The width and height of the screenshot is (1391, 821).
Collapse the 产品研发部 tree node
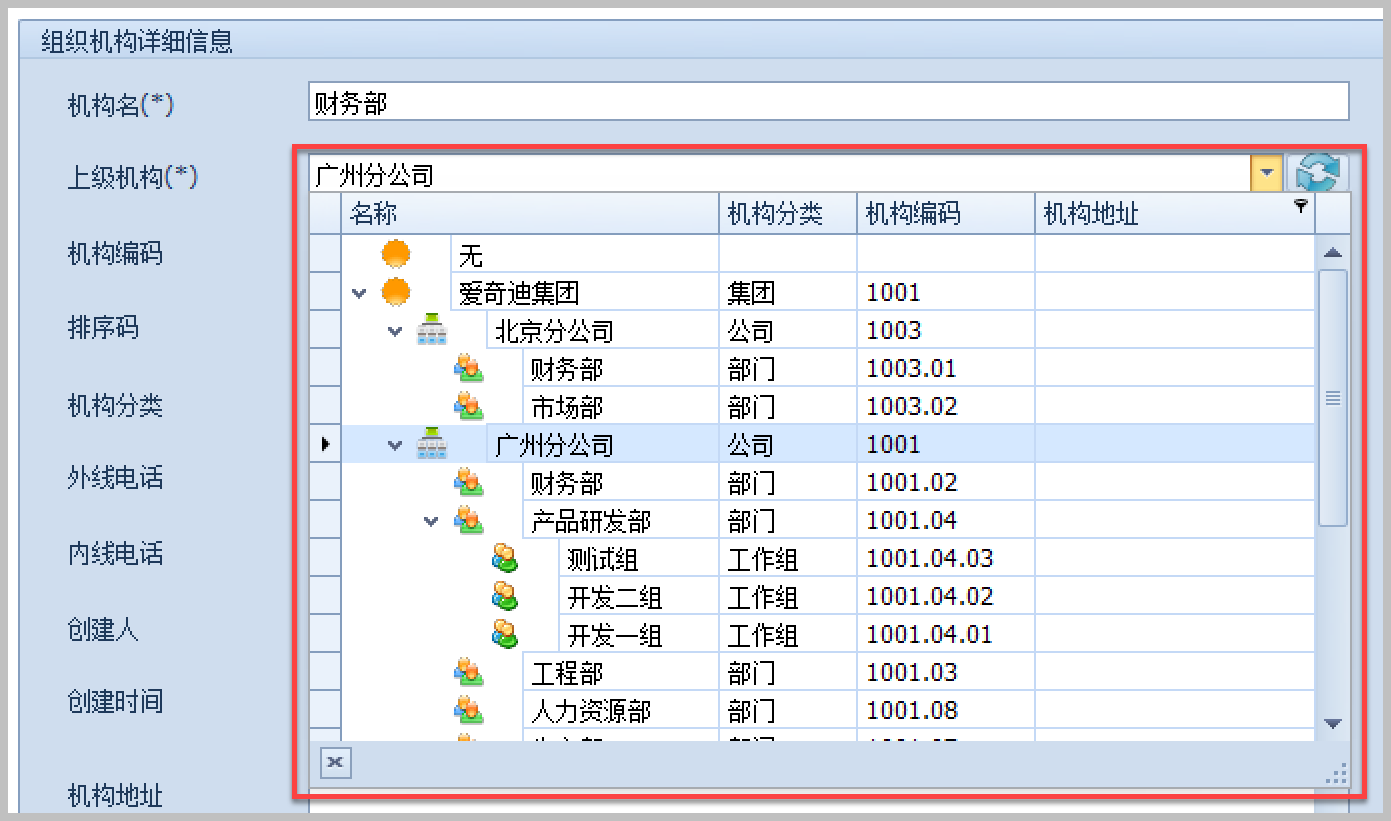click(x=432, y=522)
